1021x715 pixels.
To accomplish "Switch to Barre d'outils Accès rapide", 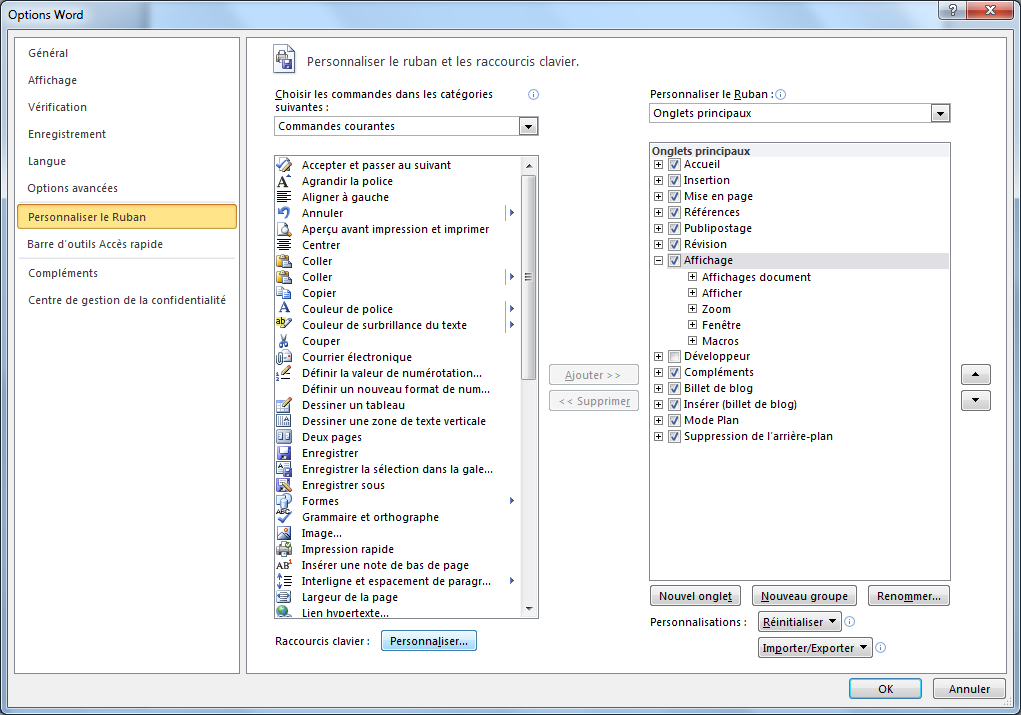I will (x=95, y=244).
